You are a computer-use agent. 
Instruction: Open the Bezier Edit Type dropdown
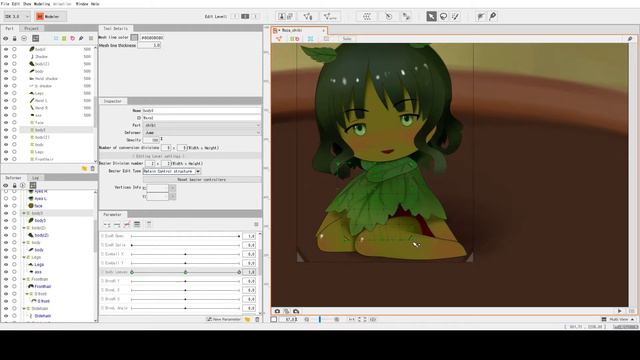pyautogui.click(x=172, y=171)
